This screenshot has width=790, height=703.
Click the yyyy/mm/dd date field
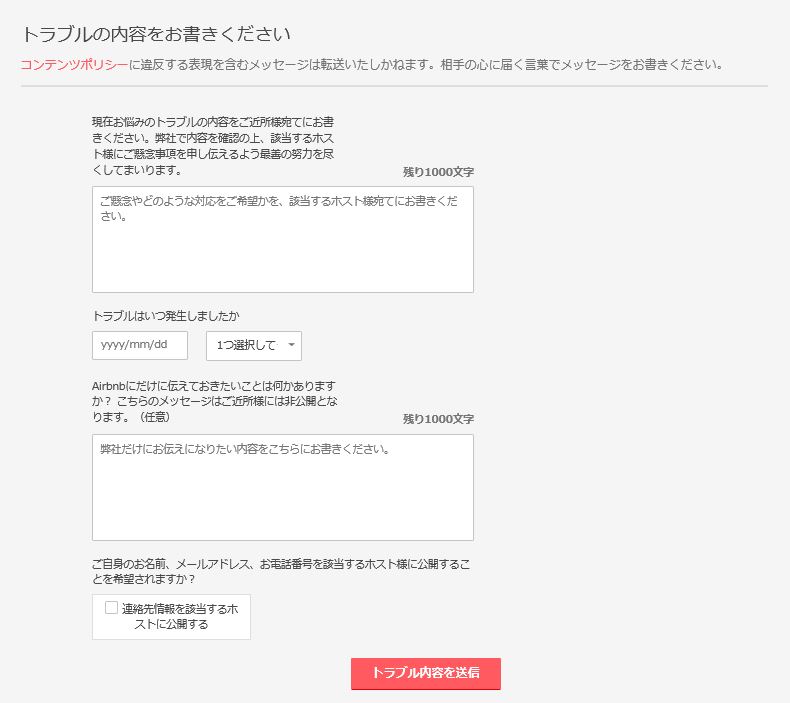click(x=140, y=345)
